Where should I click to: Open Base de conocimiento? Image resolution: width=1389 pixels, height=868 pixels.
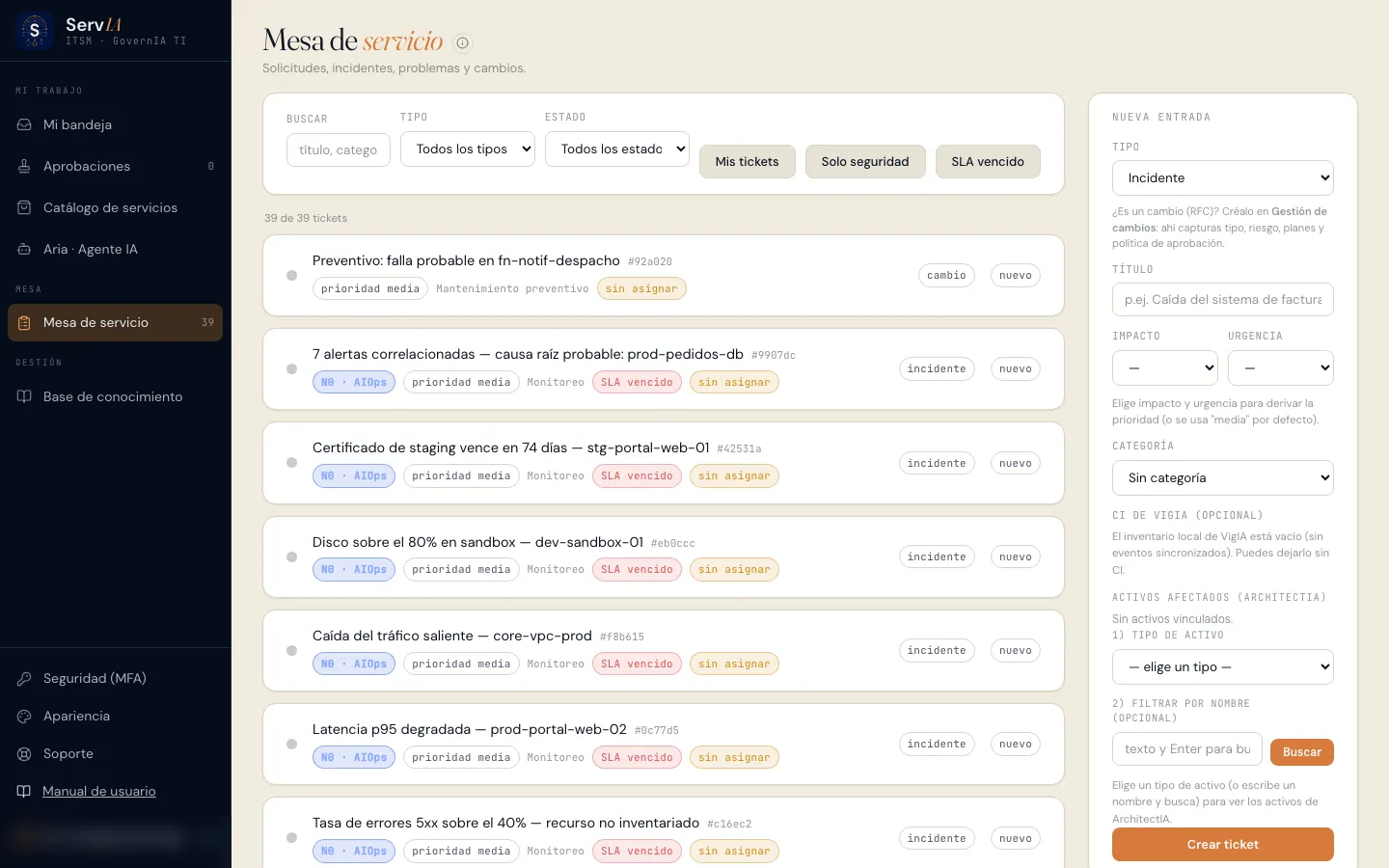(x=116, y=396)
